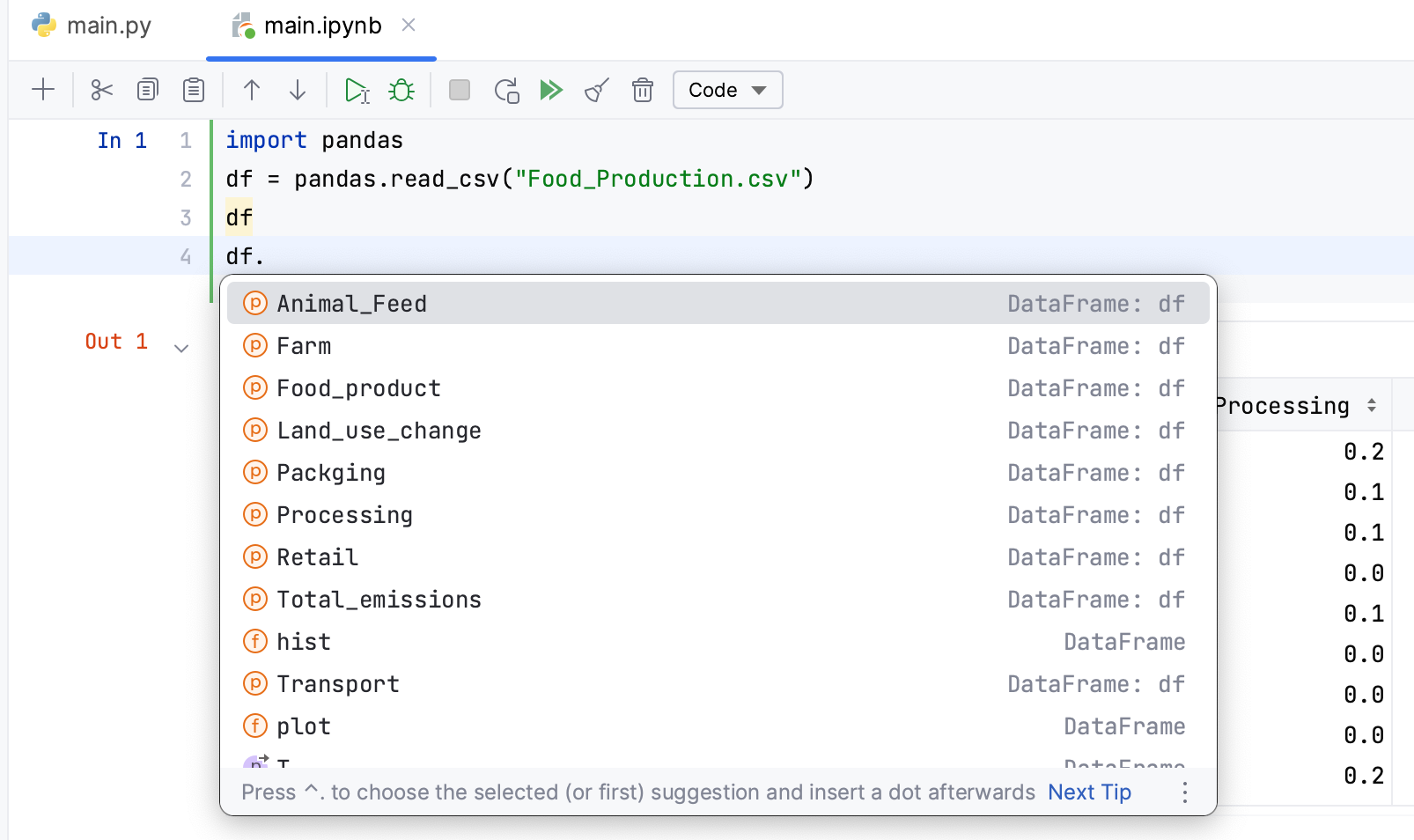
Task: Copy the cell with copy icon
Action: (x=148, y=90)
